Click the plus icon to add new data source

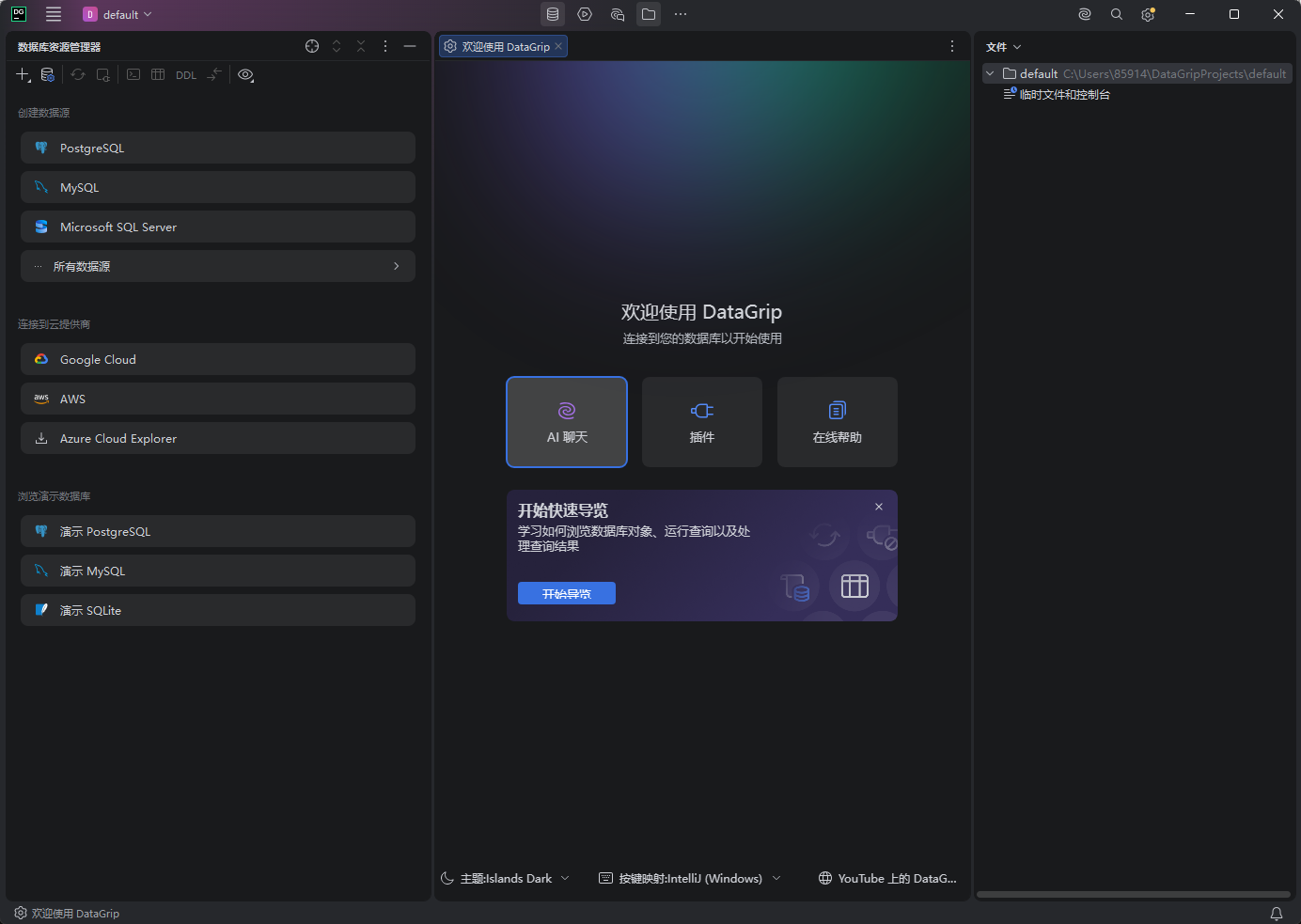tap(24, 74)
